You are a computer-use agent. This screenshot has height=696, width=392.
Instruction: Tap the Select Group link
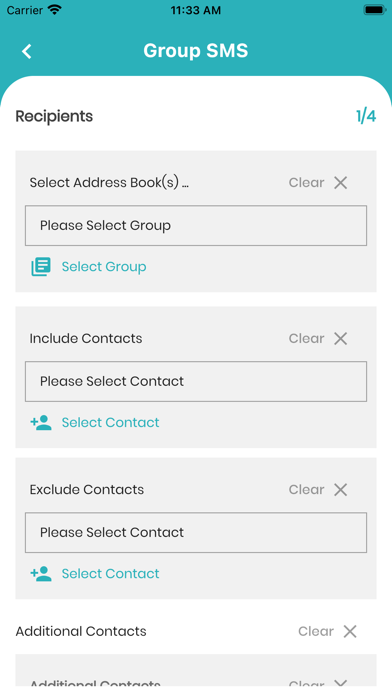[x=104, y=267]
